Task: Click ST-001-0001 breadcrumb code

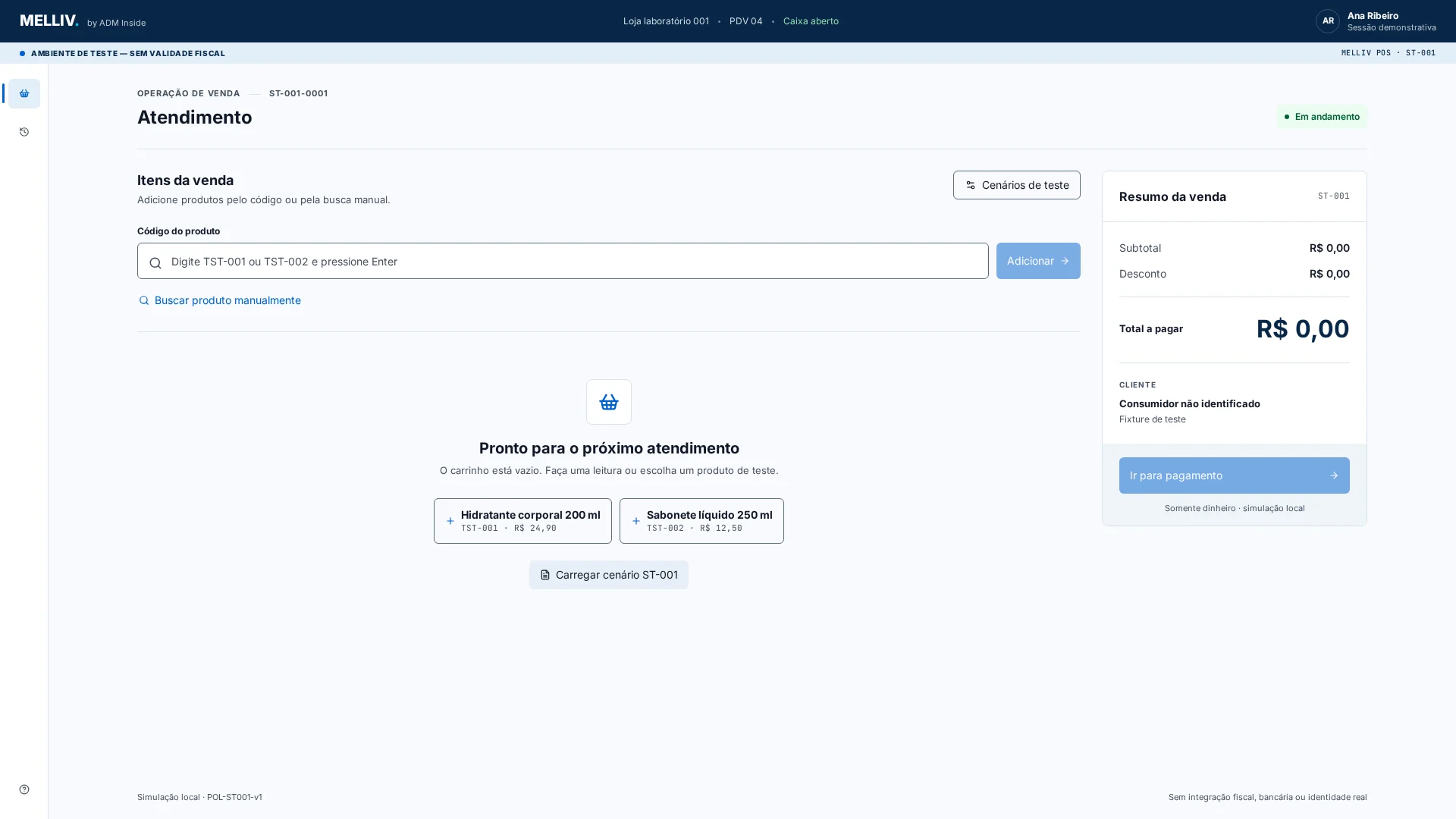Action: coord(298,93)
